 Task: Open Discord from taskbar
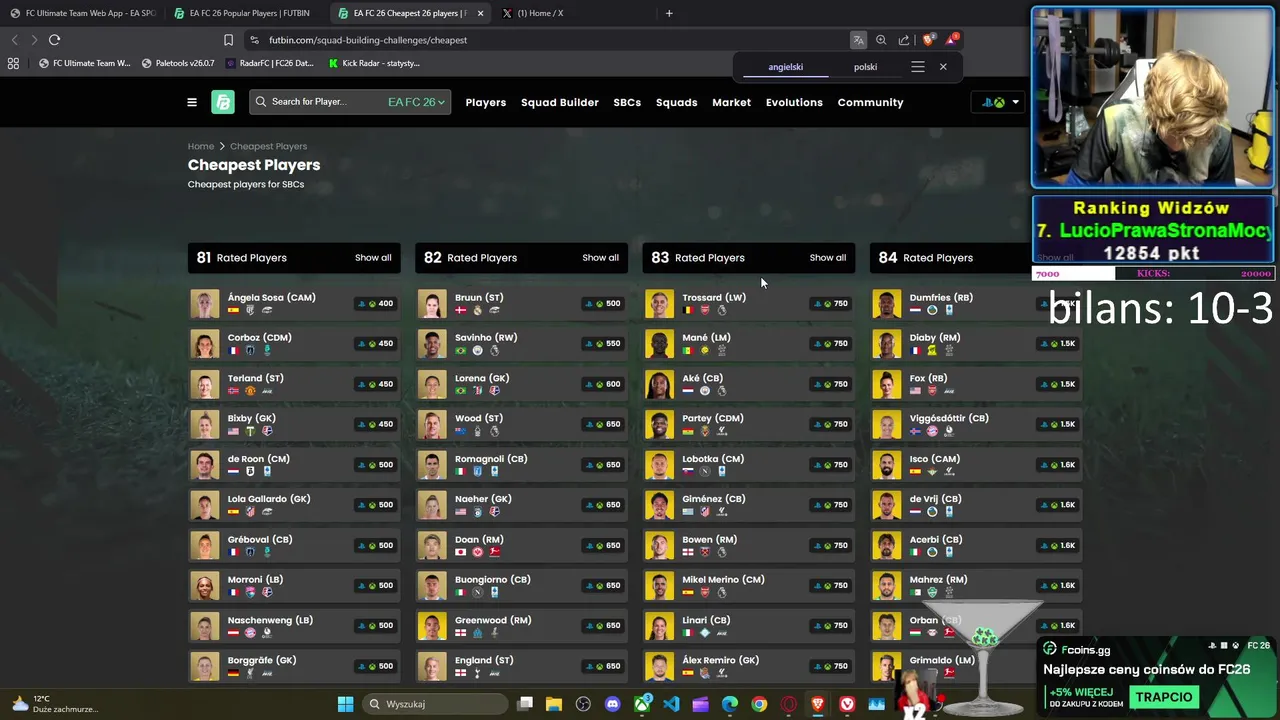pos(612,704)
